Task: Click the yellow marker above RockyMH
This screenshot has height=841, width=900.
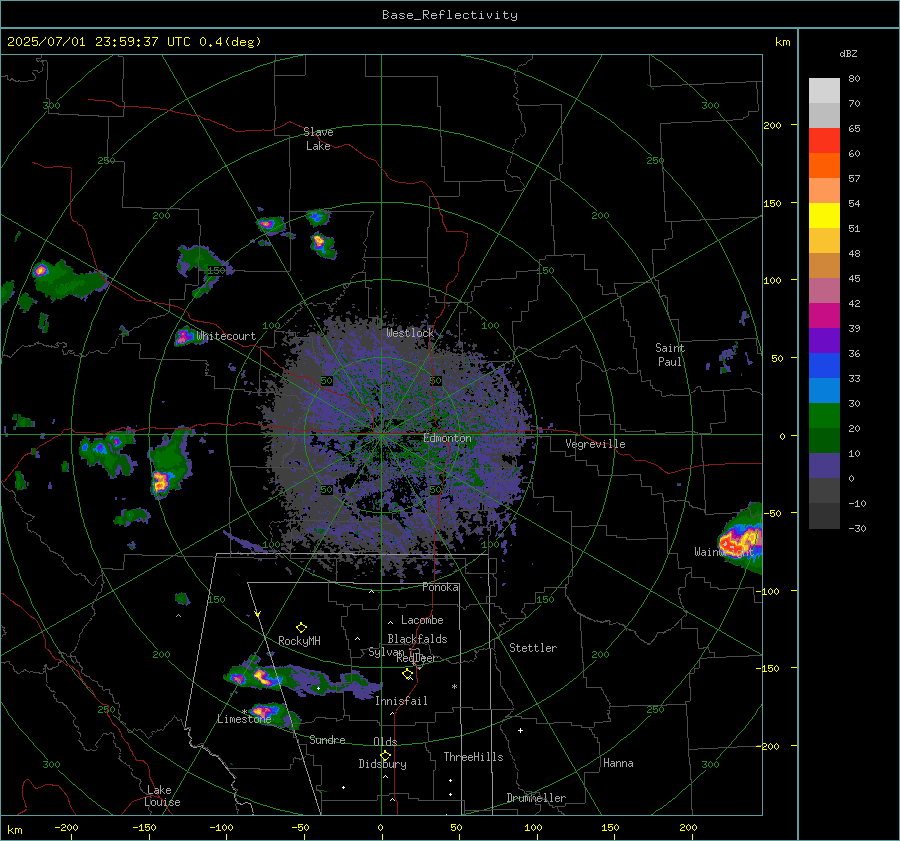Action: click(x=301, y=627)
